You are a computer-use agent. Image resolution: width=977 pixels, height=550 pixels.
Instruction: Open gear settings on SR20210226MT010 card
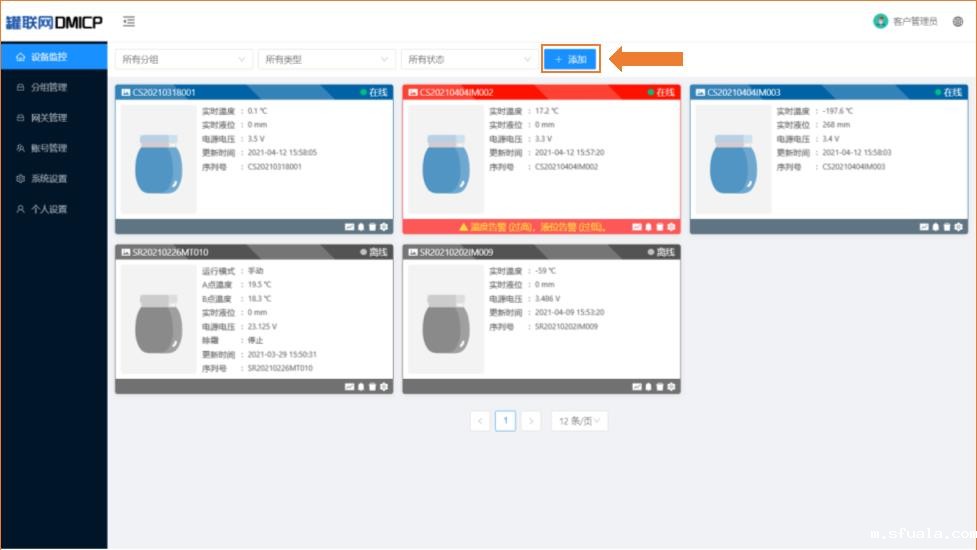pyautogui.click(x=383, y=387)
